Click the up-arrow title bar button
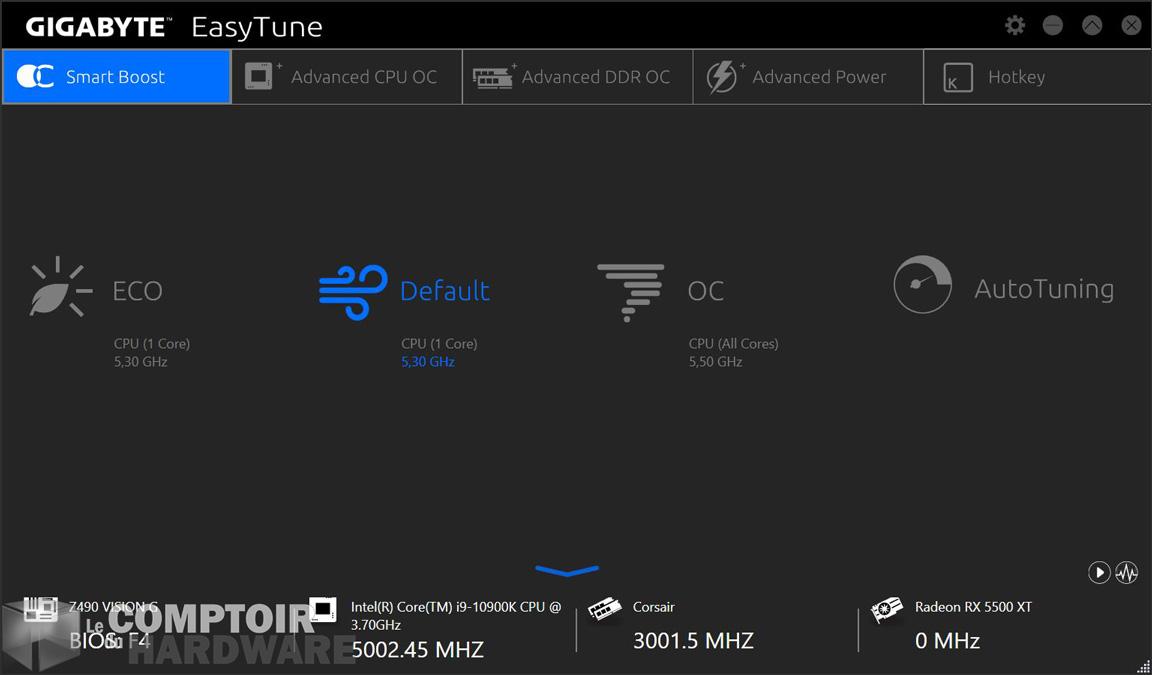This screenshot has height=675, width=1152. pos(1092,26)
